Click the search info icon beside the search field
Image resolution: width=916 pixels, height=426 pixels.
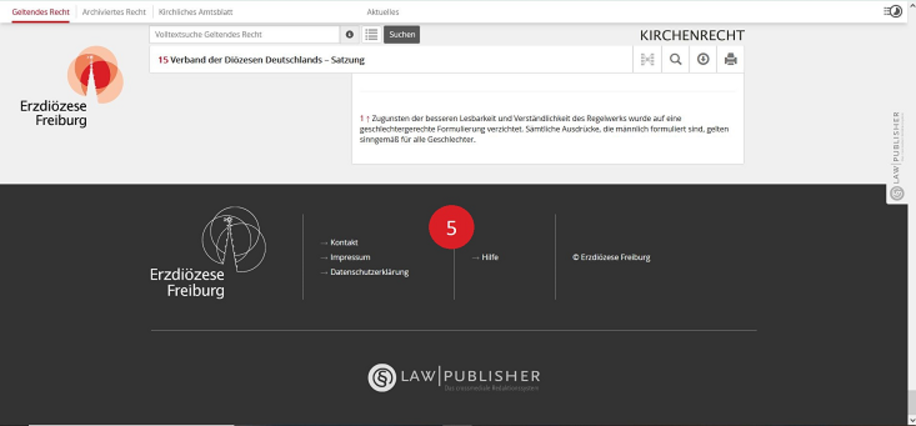click(350, 35)
